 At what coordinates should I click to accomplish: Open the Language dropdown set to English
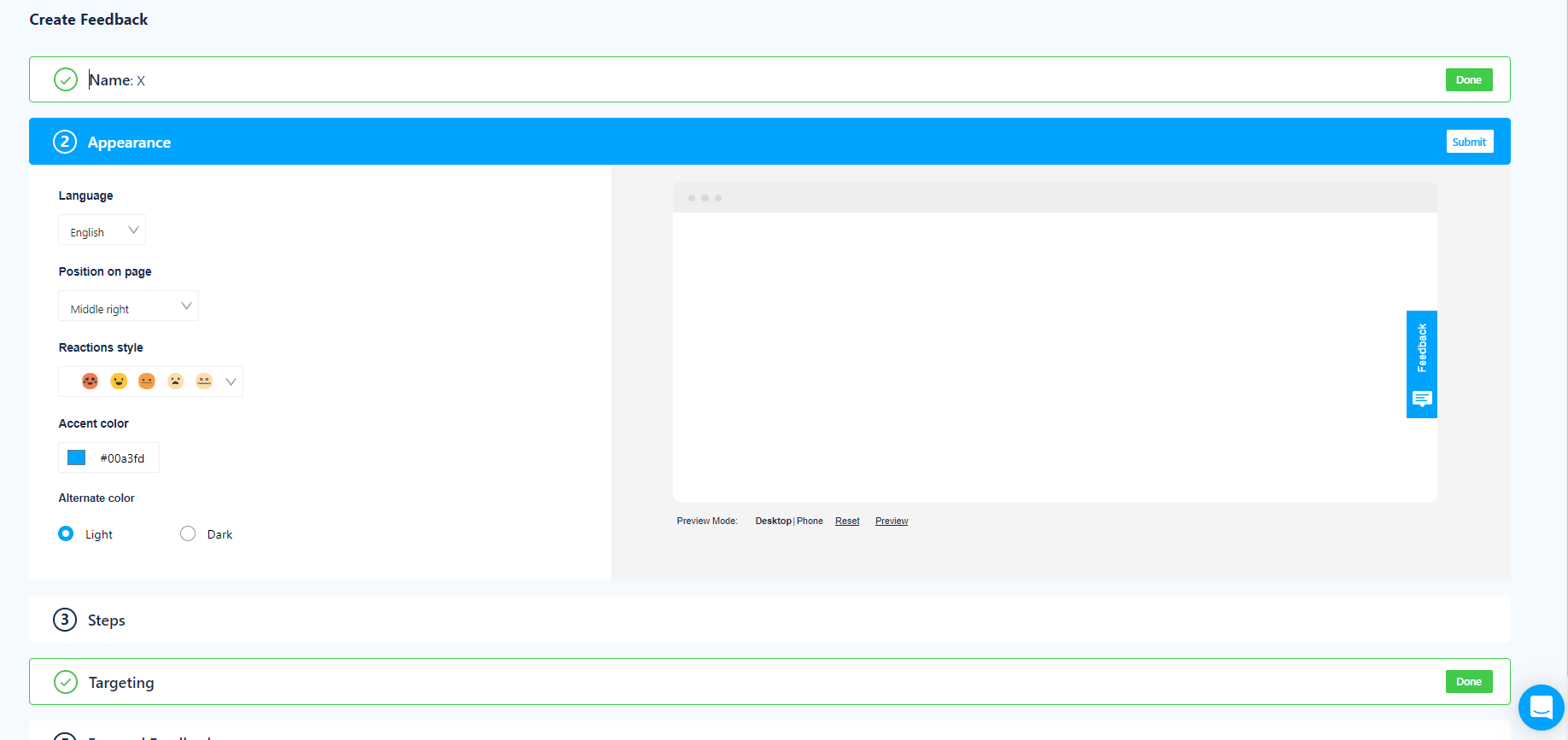102,230
